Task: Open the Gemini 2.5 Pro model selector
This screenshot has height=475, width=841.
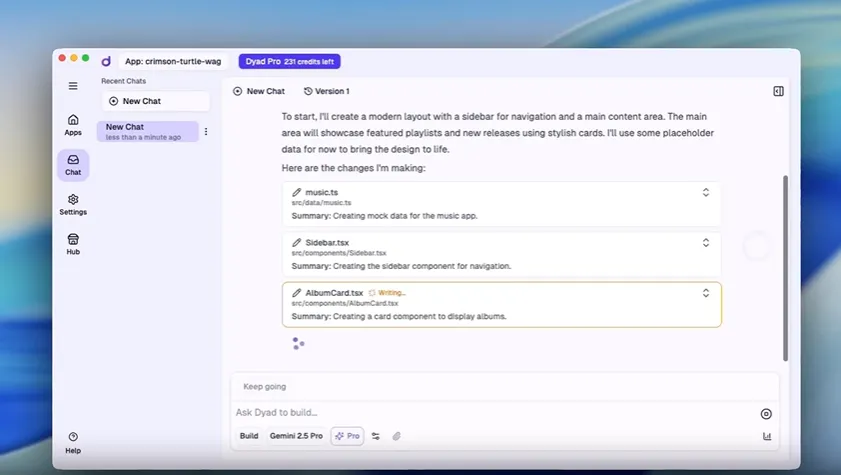Action: pyautogui.click(x=296, y=436)
